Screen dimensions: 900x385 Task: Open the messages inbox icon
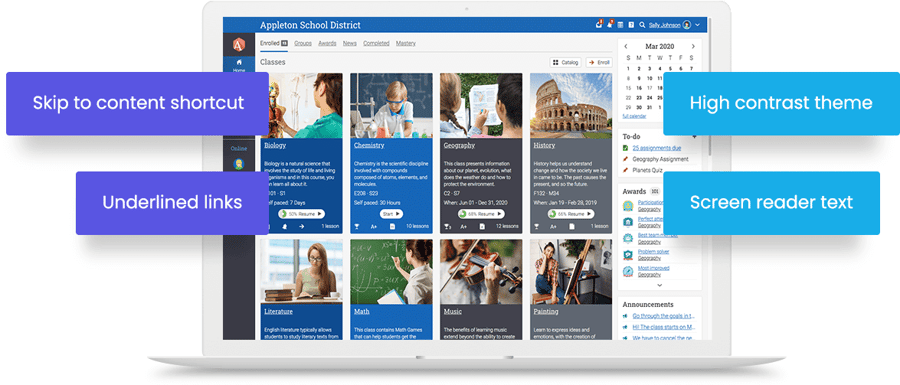coord(600,25)
